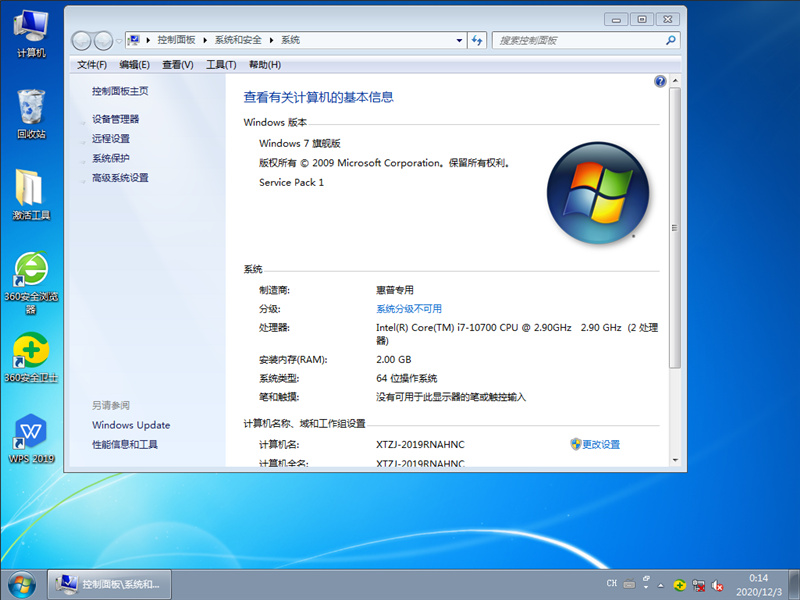Open the blue help question mark icon

tap(660, 81)
